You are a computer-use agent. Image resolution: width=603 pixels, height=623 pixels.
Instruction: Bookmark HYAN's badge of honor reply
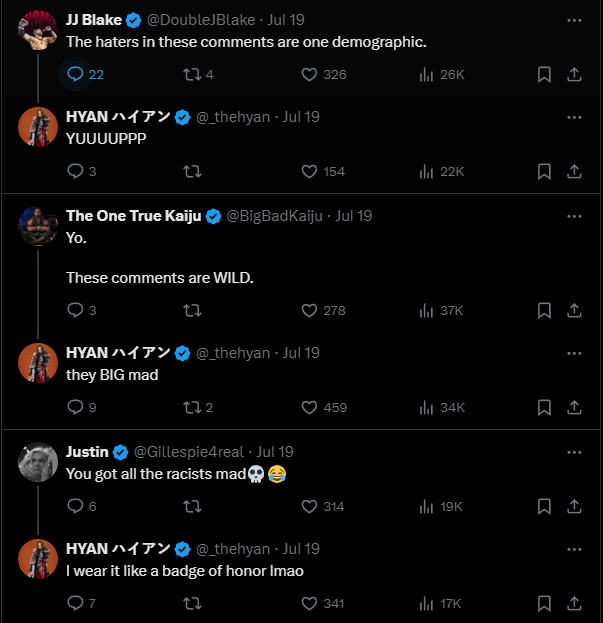(x=544, y=603)
